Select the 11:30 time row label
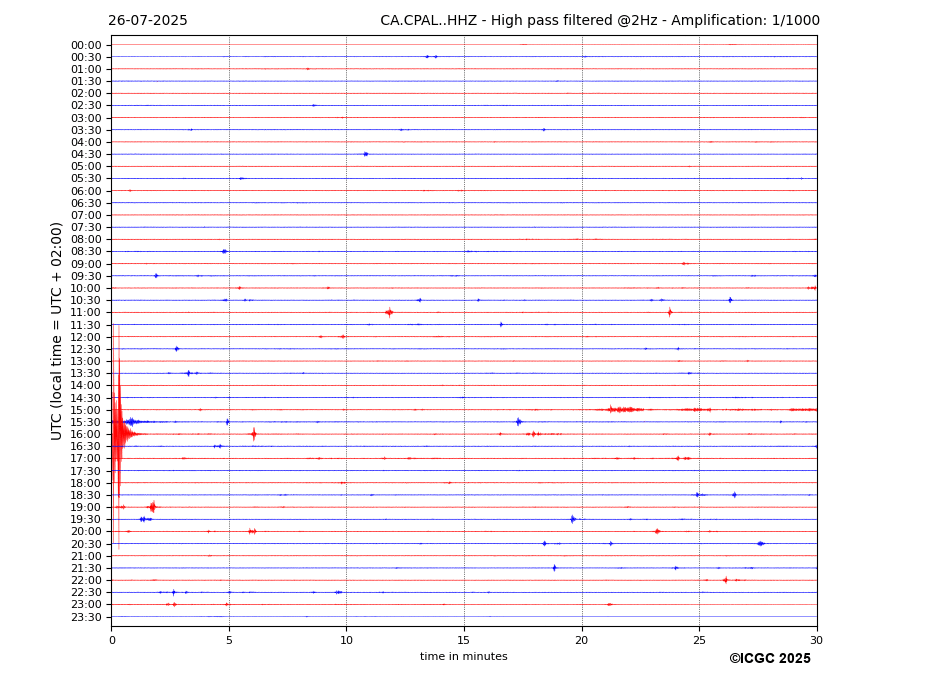The image size is (927, 696). click(86, 325)
